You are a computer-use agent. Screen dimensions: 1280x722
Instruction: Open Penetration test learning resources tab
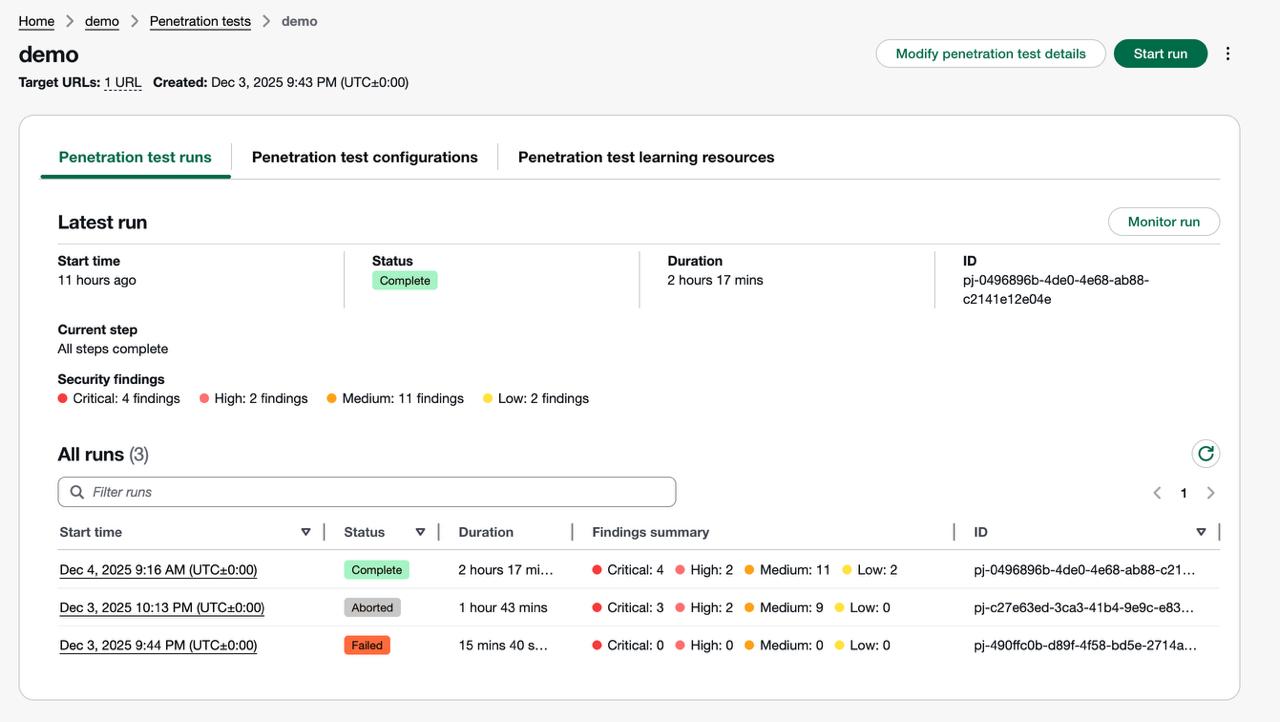646,157
